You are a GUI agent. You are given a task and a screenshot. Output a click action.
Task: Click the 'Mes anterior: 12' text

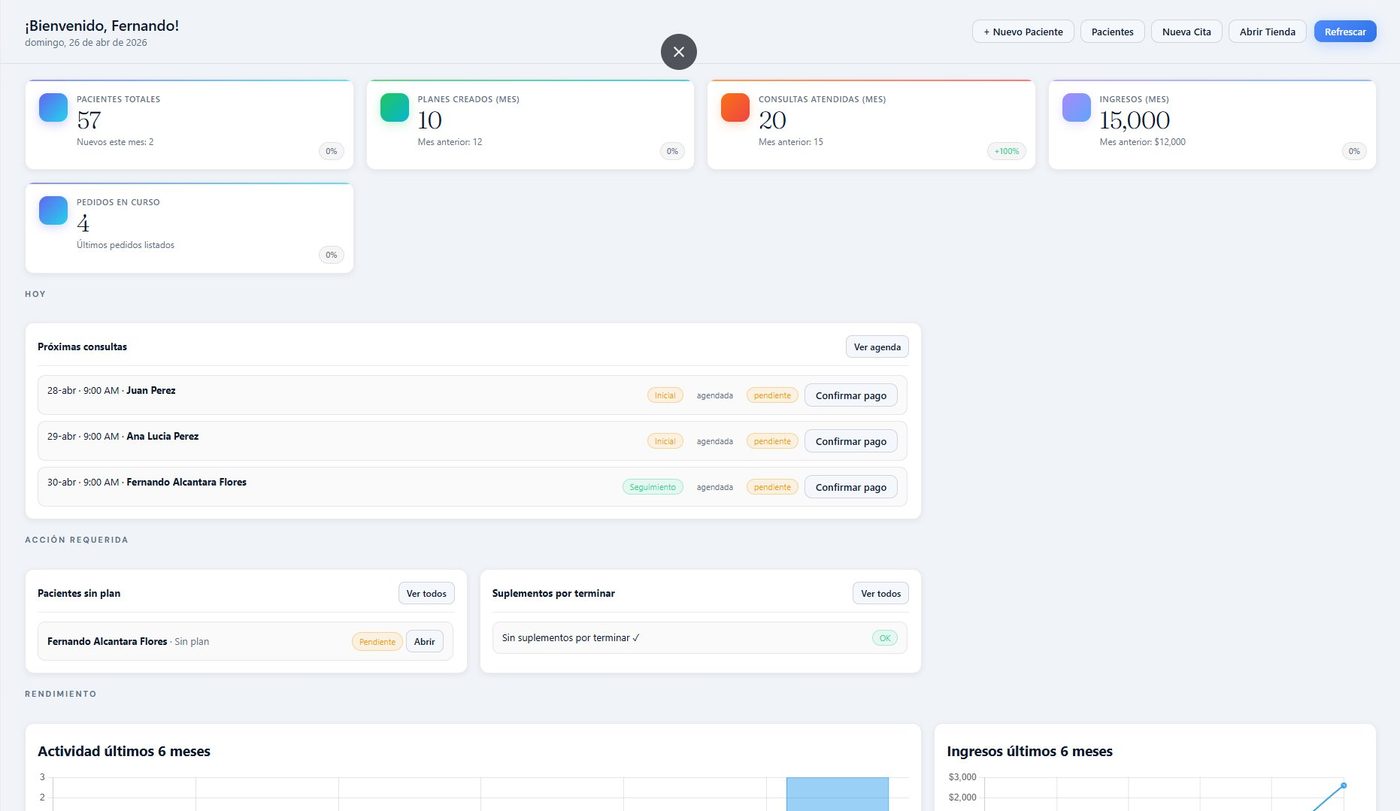click(x=450, y=142)
